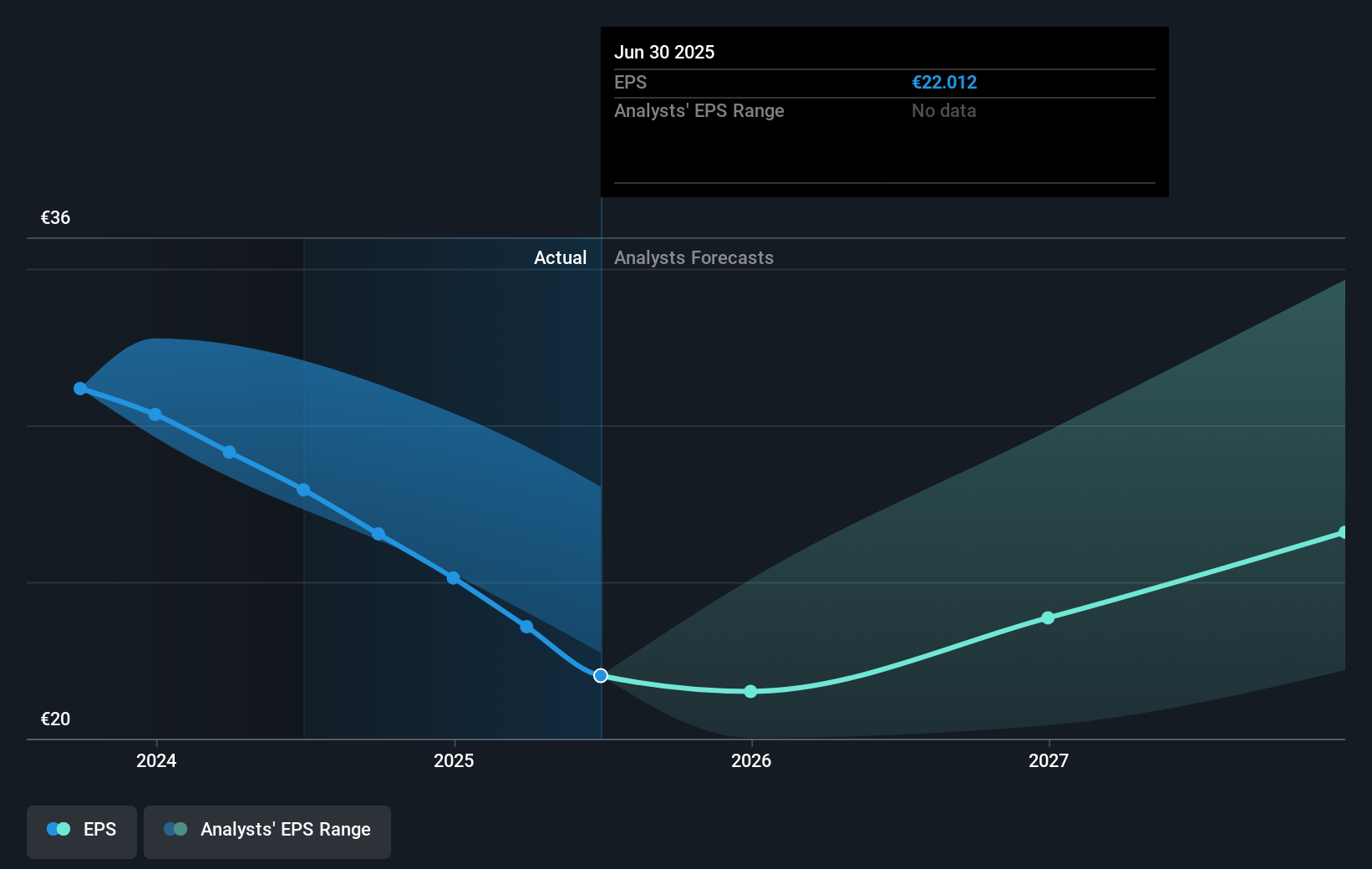Click the 2024 x-axis label
Viewport: 1372px width, 869px height.
(x=156, y=760)
